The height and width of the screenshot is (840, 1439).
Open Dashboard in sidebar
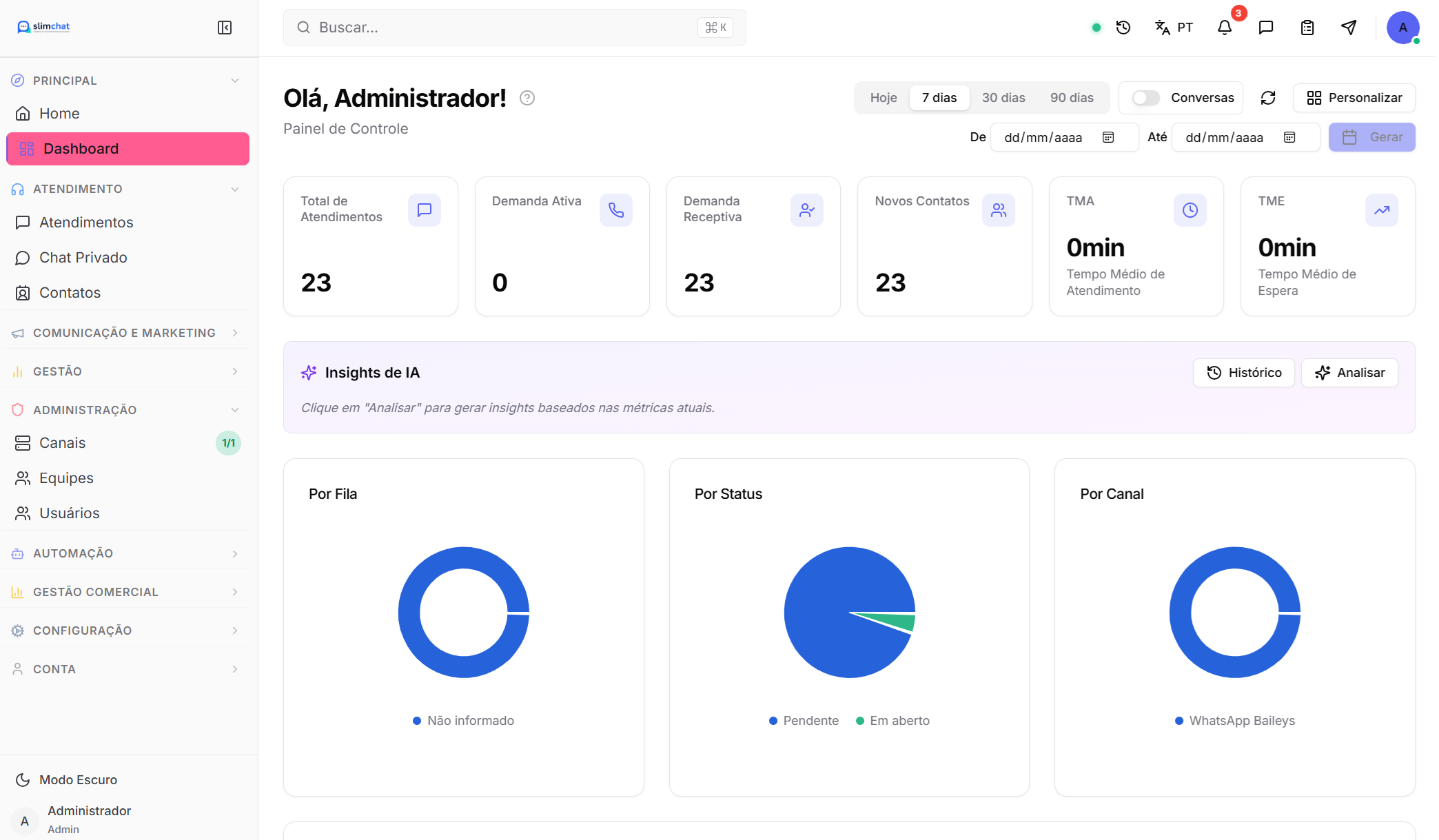(x=128, y=149)
